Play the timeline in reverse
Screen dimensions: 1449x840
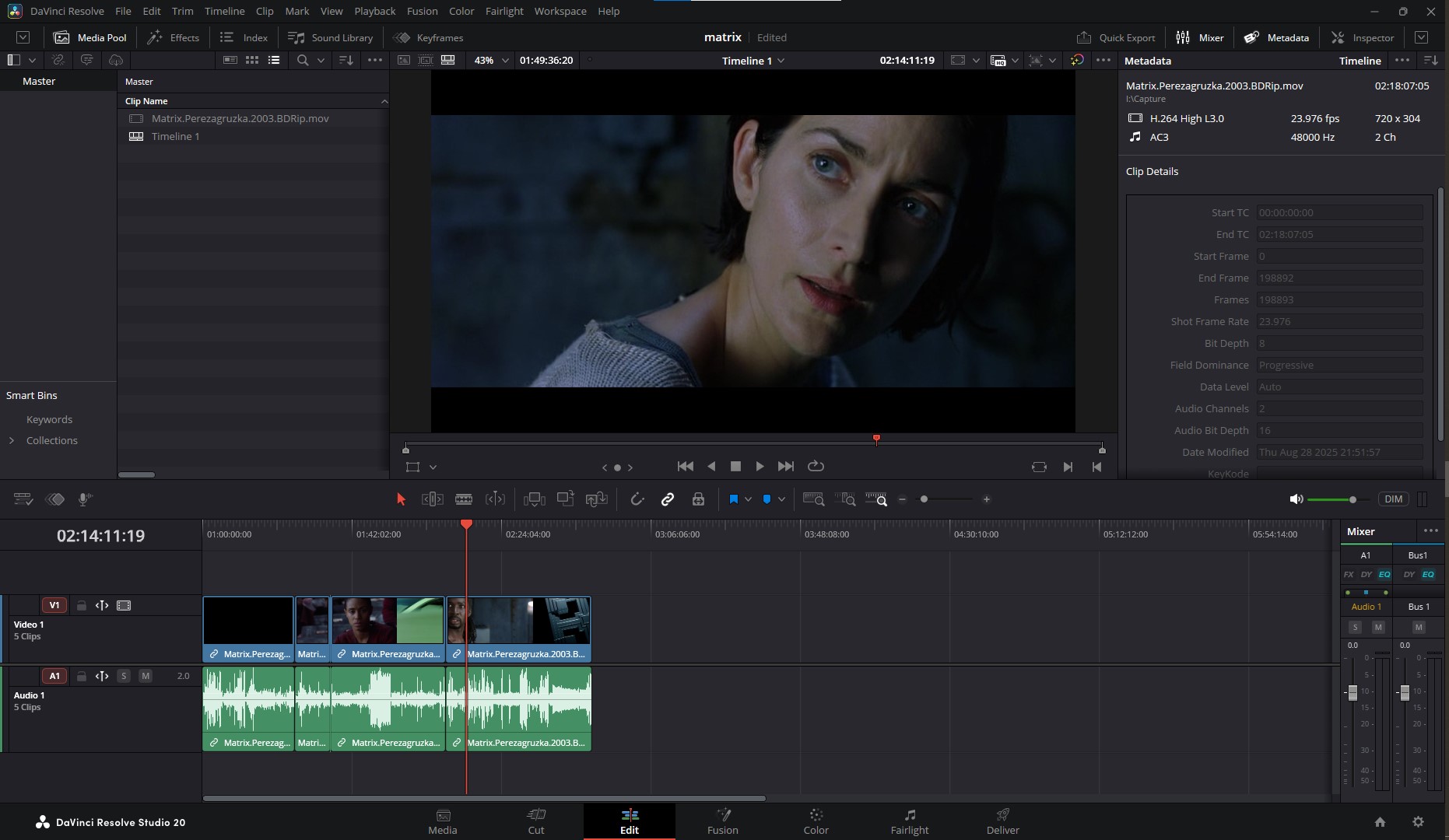click(711, 467)
